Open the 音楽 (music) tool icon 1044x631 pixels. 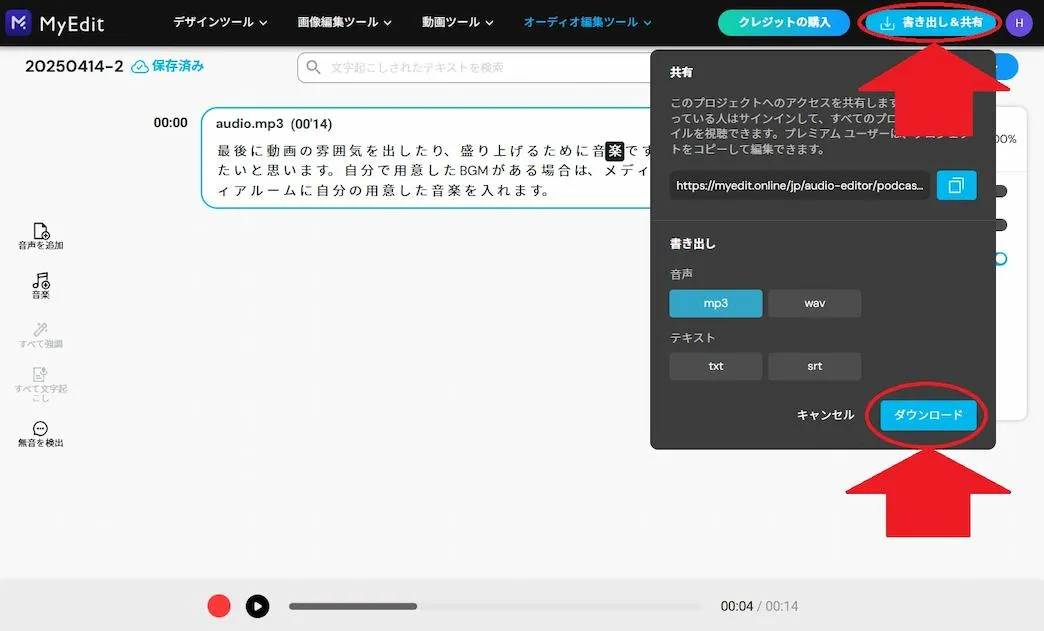coord(39,285)
